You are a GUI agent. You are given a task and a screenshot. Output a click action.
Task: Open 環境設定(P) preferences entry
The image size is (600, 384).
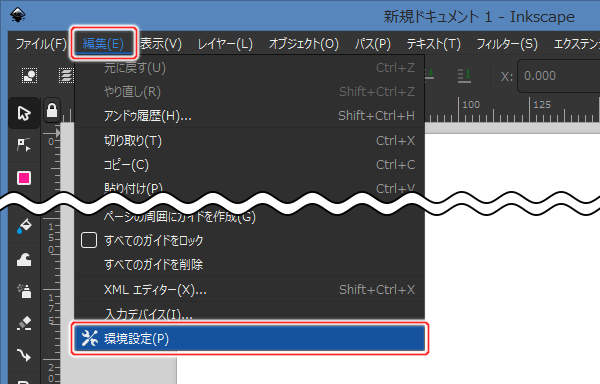249,338
